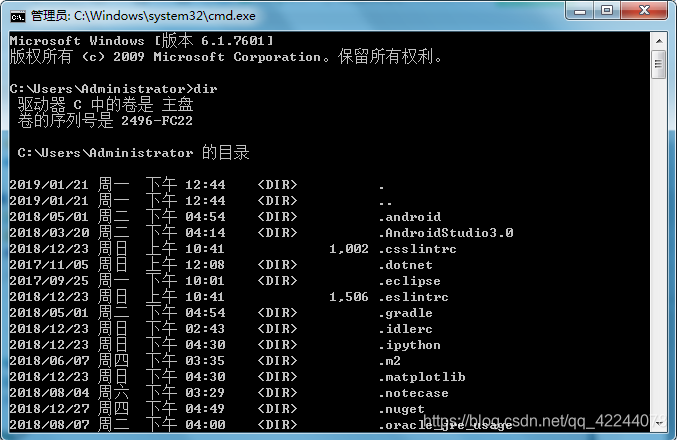
Task: Click the scrollbar up arrow
Action: pos(659,41)
